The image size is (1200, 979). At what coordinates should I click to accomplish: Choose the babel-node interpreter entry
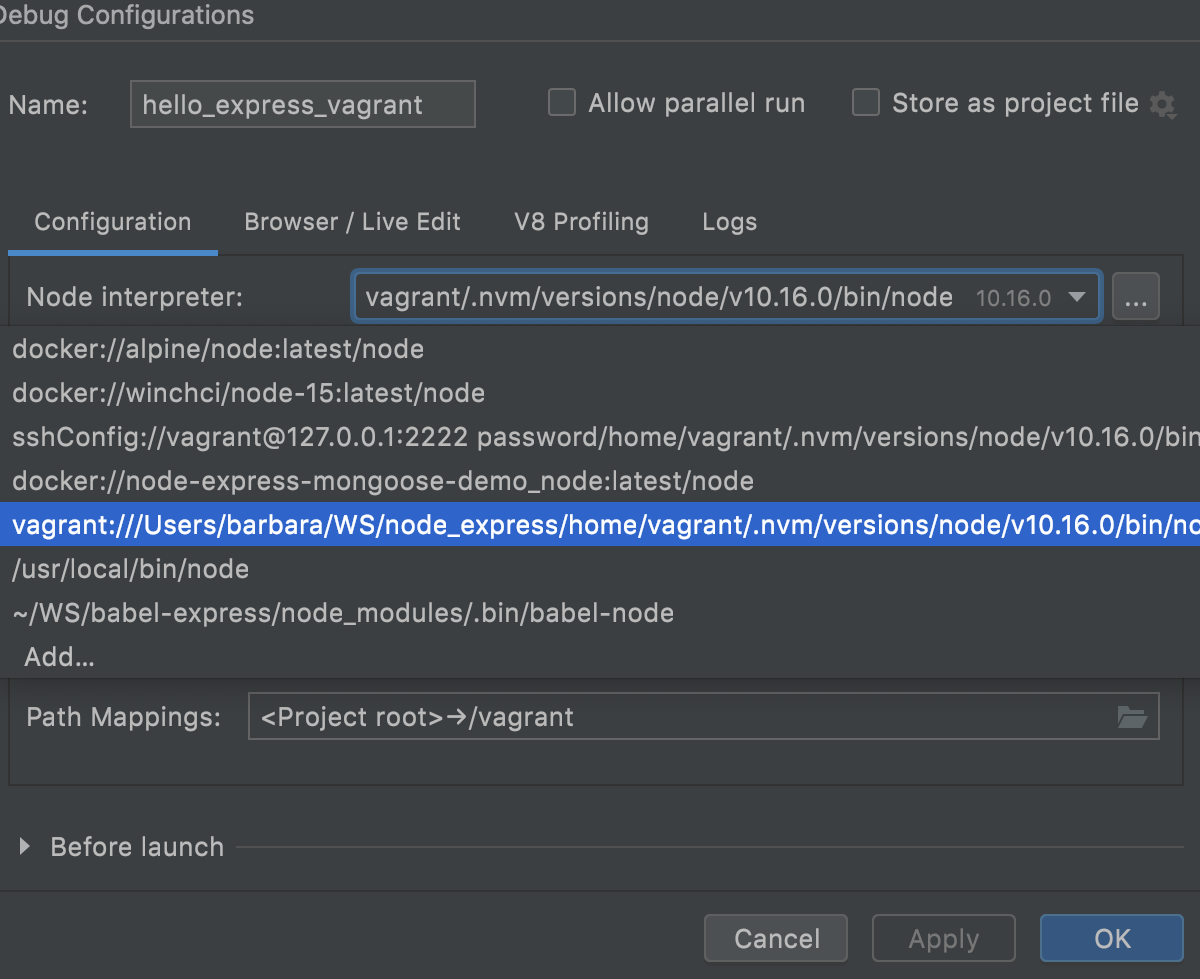pos(340,612)
